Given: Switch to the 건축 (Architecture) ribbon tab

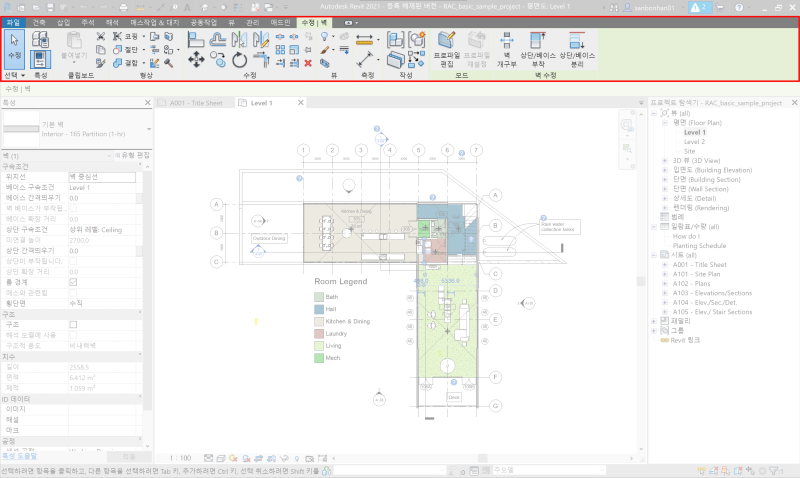Looking at the screenshot, I should (39, 22).
